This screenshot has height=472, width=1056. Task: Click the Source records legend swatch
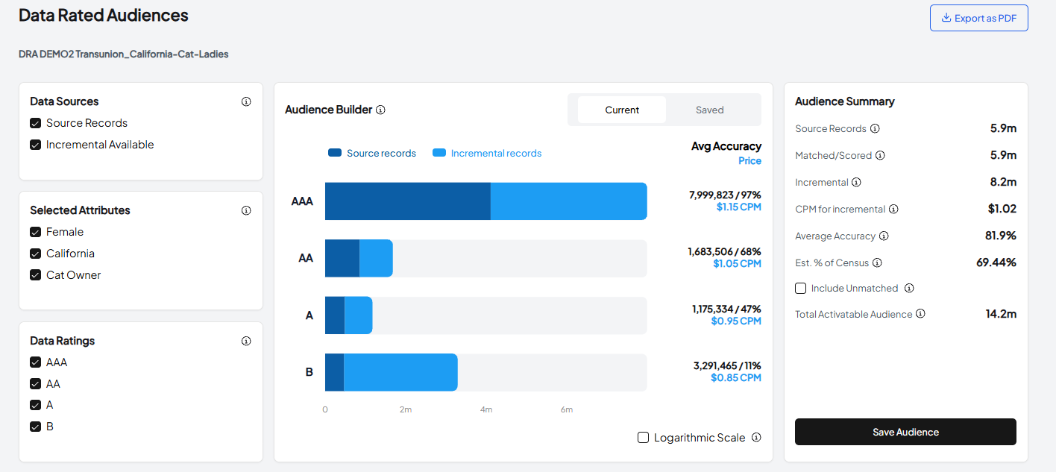pos(335,153)
